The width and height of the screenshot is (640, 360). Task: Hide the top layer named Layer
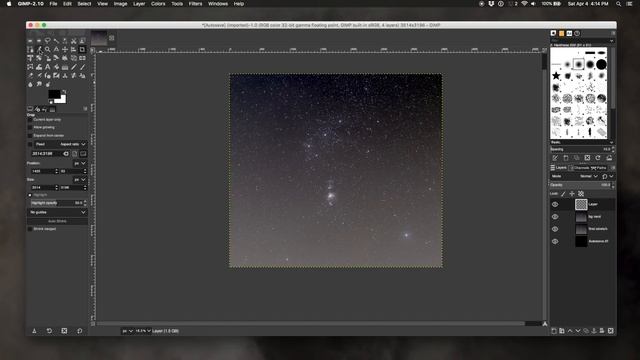coord(555,204)
